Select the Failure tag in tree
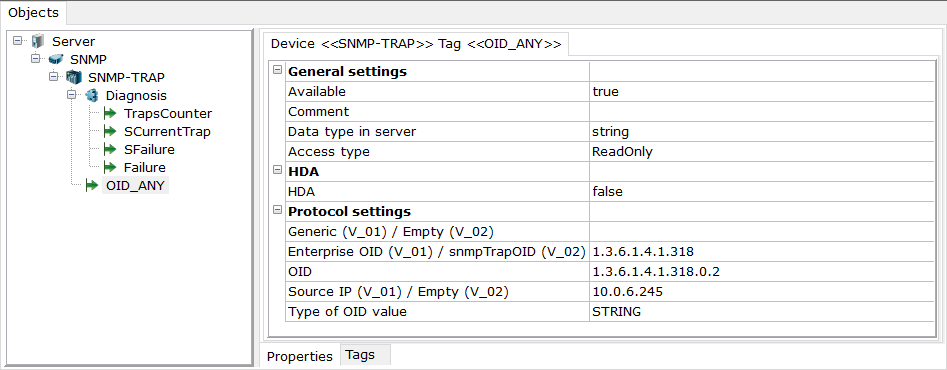Viewport: 947px width, 370px height. [x=144, y=167]
